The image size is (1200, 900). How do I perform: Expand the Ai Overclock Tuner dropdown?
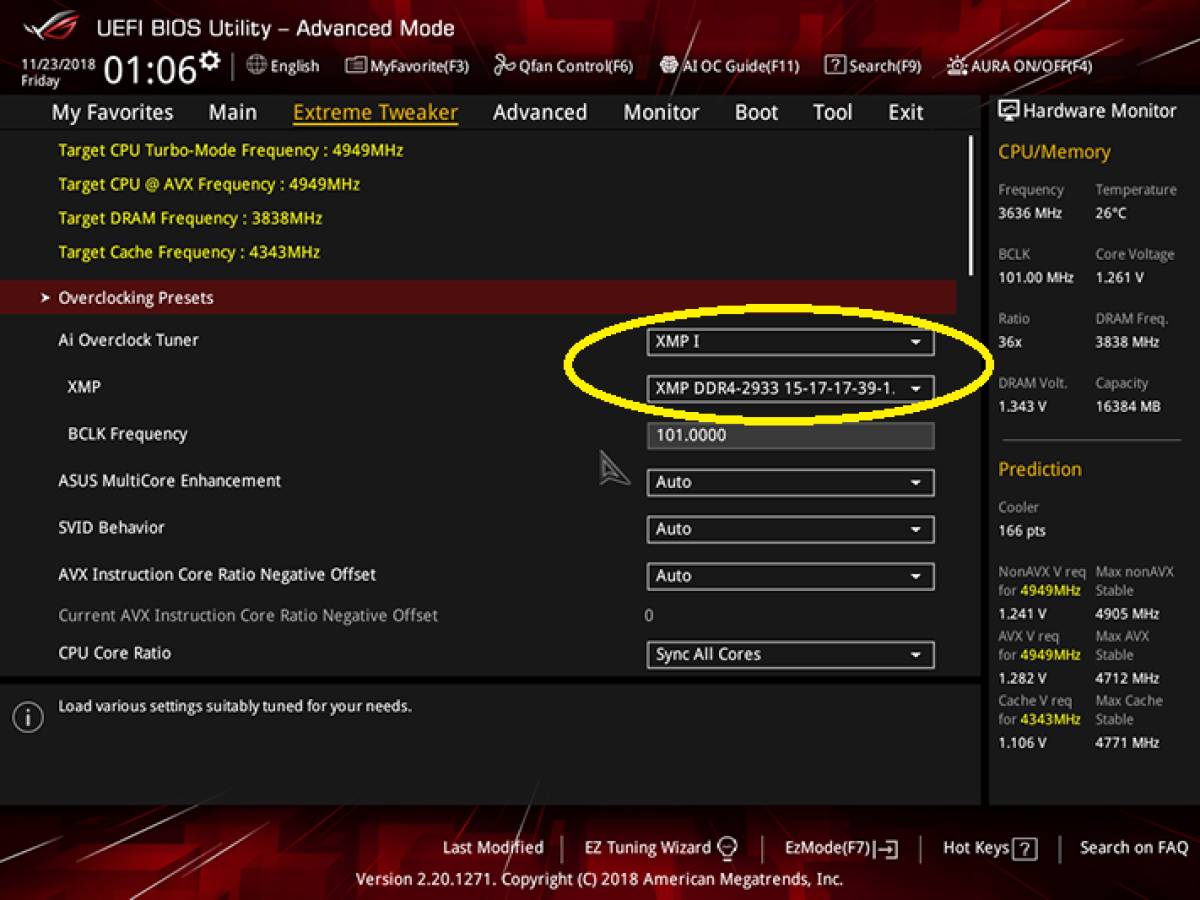pos(790,342)
